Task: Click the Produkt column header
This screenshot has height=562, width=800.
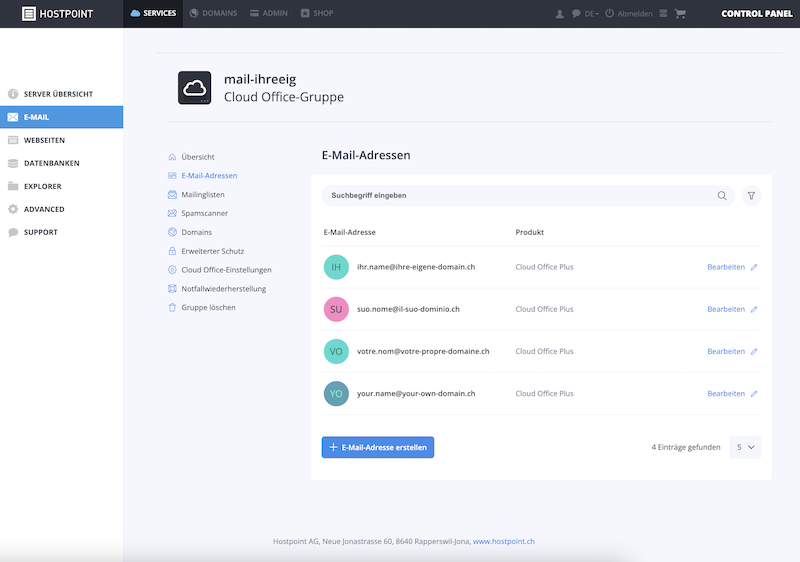Action: pos(530,232)
